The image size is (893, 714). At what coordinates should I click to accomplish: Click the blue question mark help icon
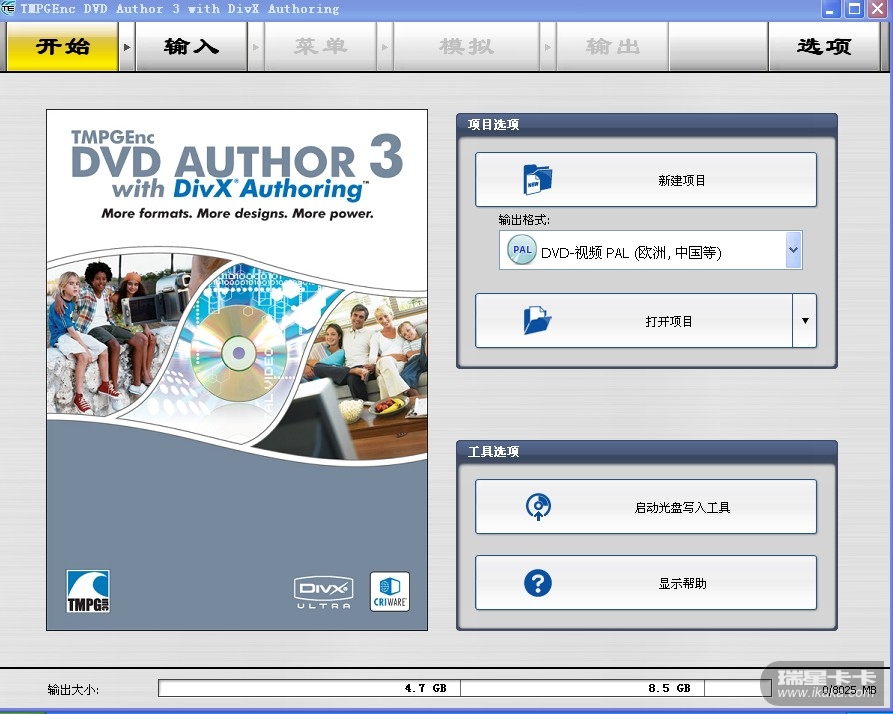538,583
